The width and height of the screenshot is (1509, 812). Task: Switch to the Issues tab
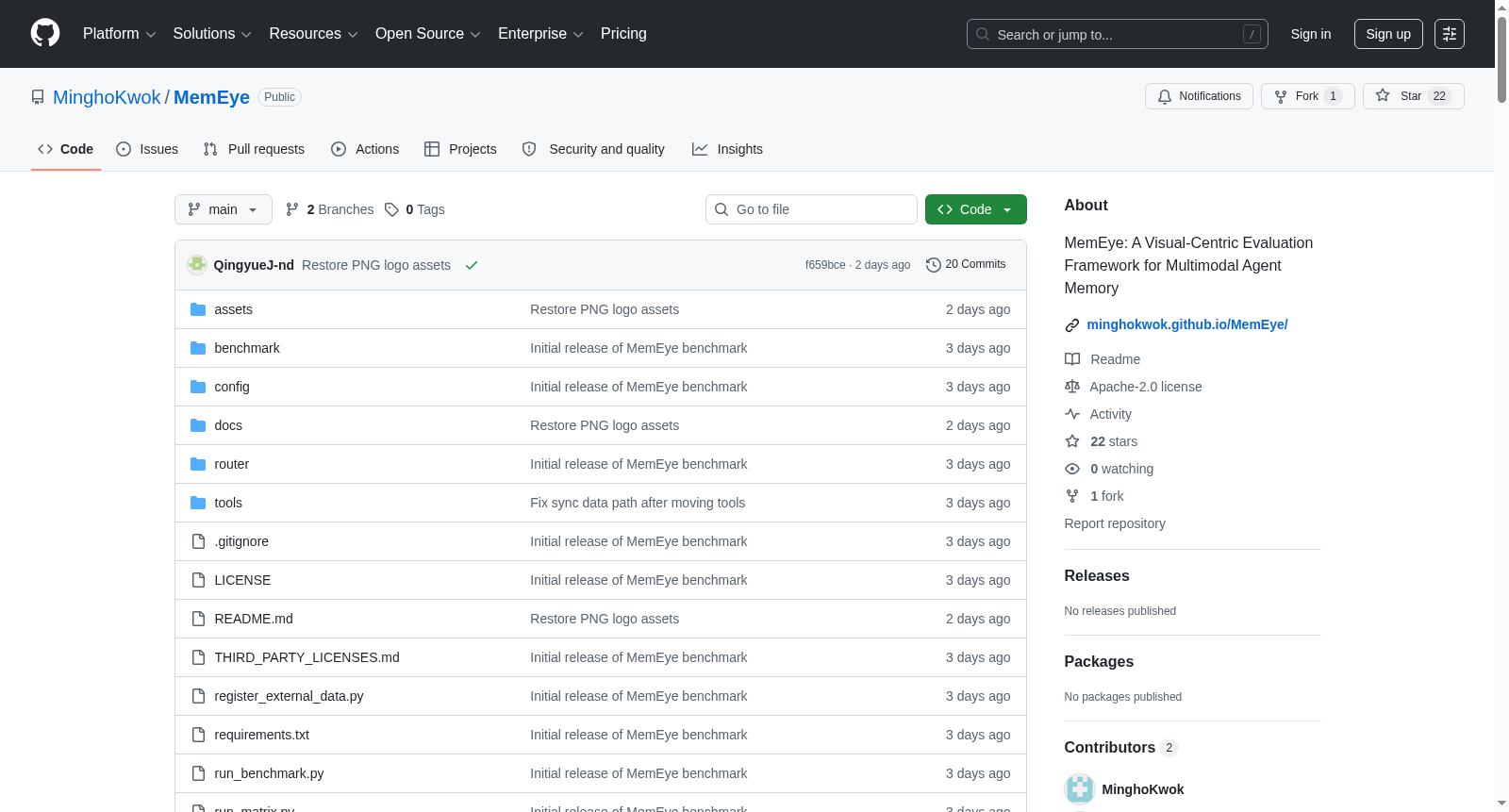coord(147,149)
